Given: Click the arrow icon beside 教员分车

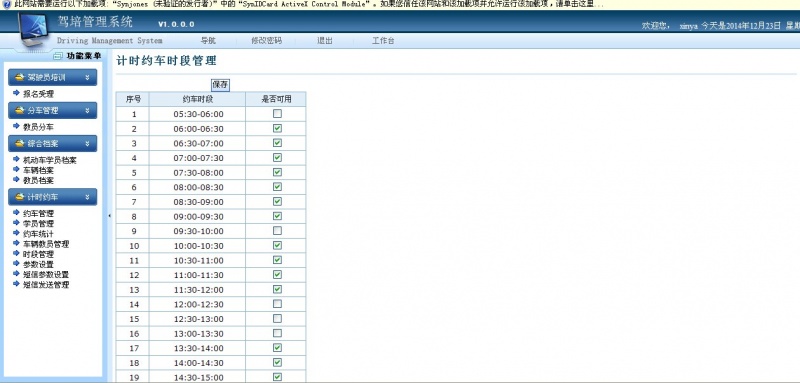Looking at the screenshot, I should (x=16, y=126).
